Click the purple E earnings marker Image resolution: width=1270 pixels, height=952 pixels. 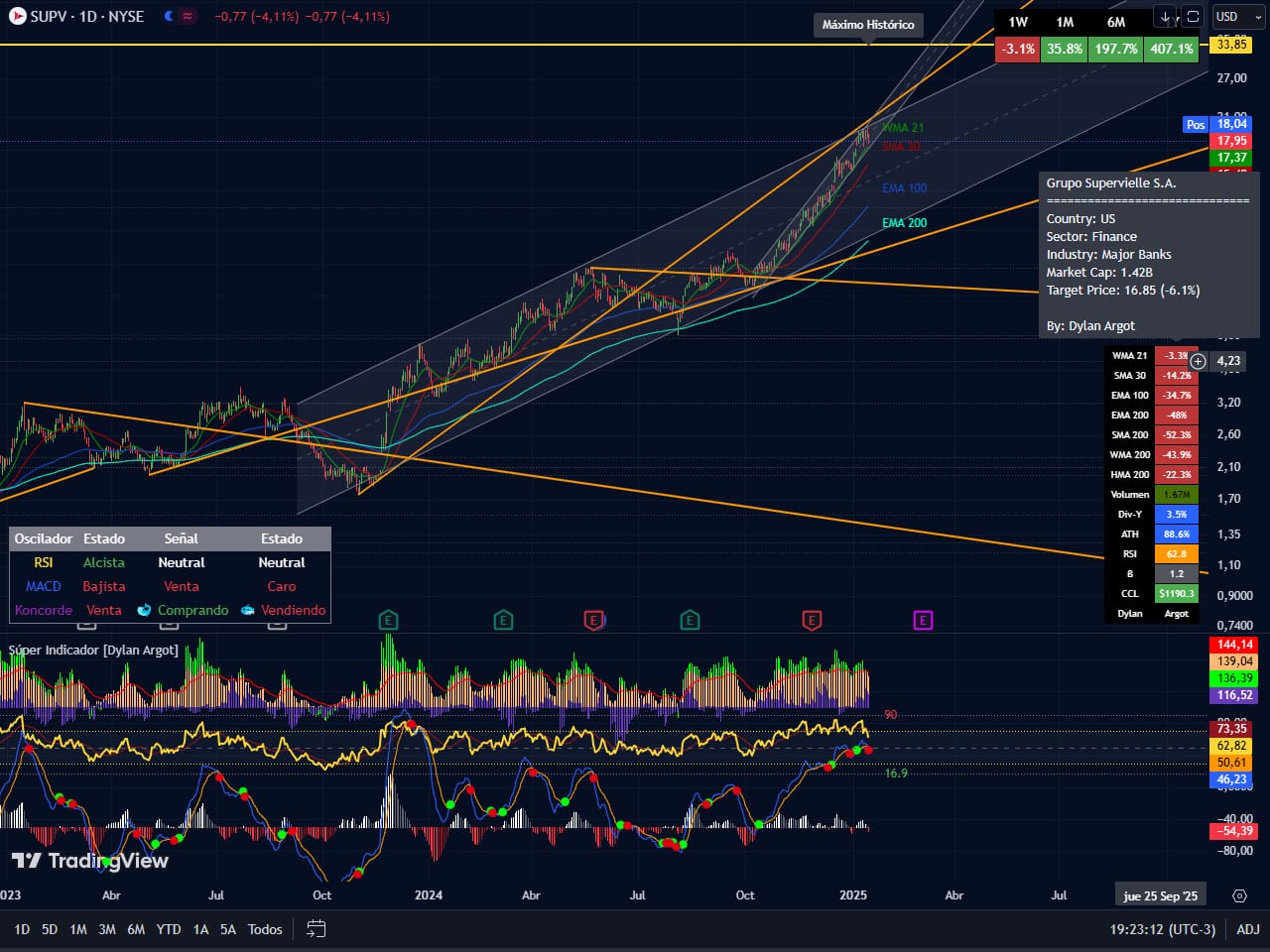tap(923, 620)
